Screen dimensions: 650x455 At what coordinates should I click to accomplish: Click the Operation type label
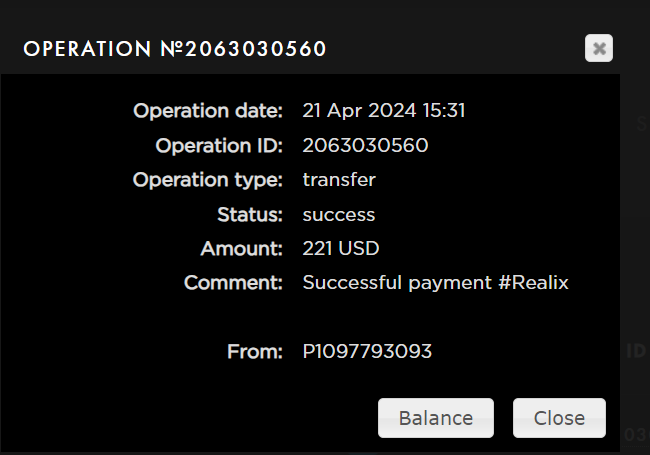208,180
